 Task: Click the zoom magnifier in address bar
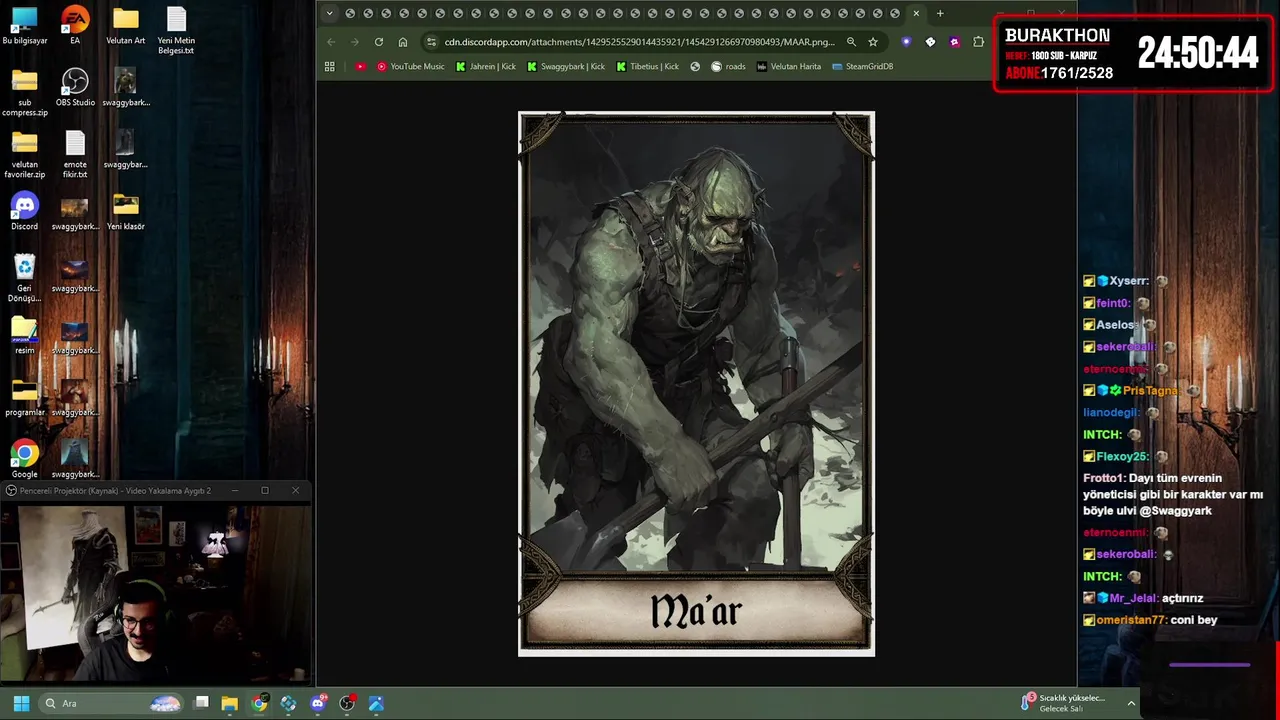[x=851, y=42]
